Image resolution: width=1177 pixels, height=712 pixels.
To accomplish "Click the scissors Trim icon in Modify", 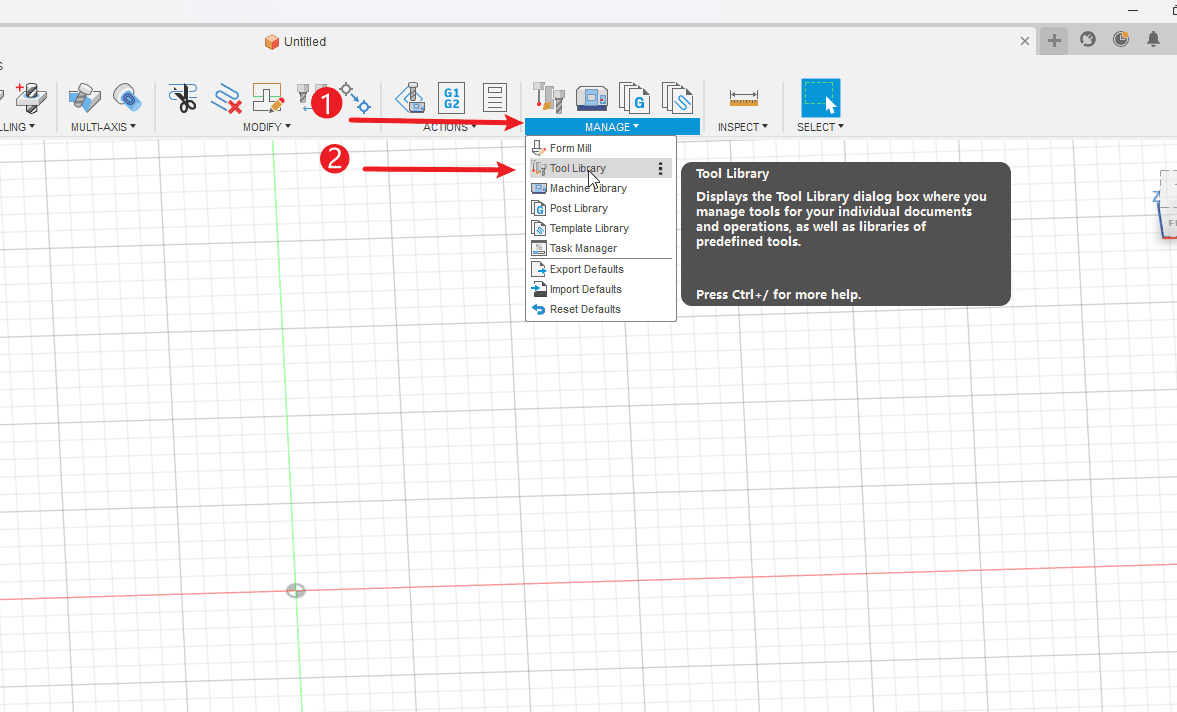I will point(183,97).
